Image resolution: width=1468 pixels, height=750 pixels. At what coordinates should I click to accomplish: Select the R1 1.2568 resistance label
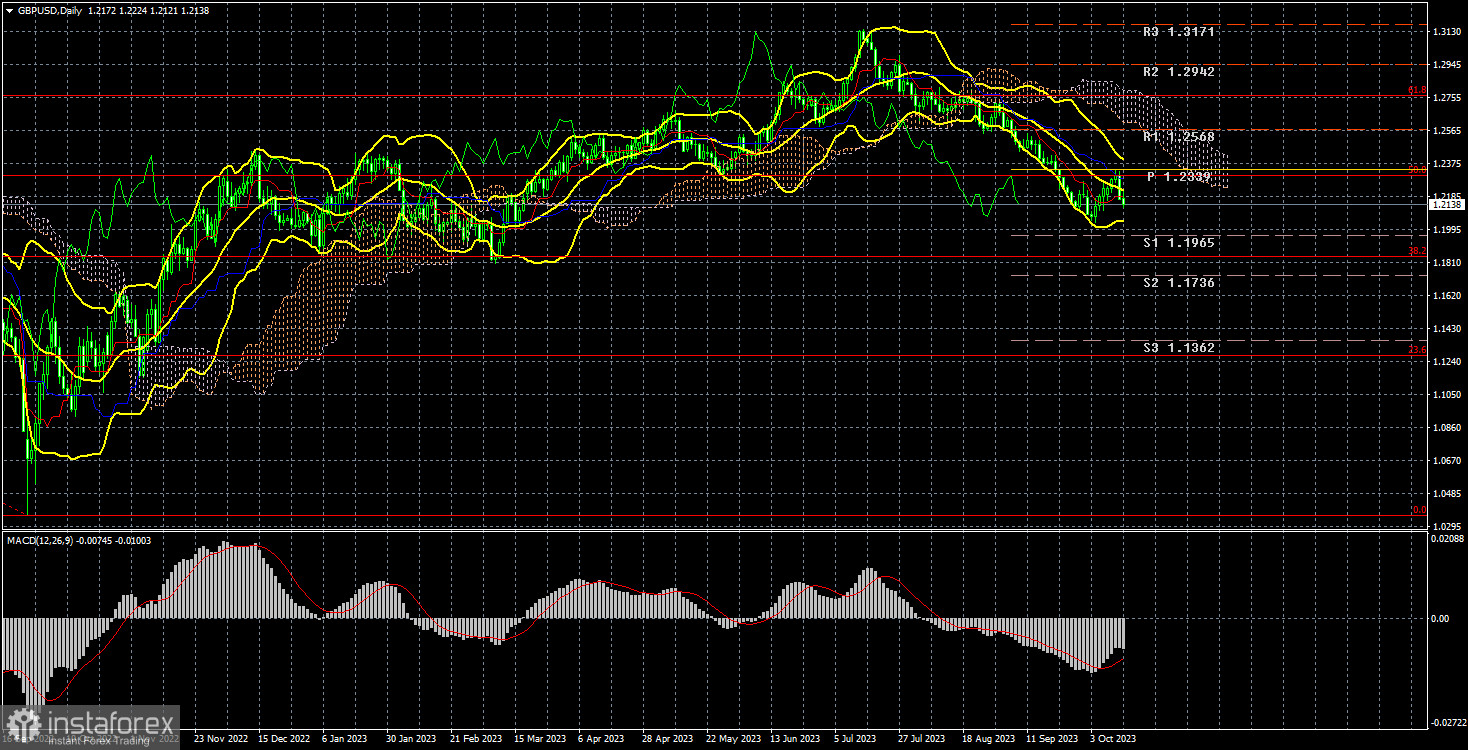pyautogui.click(x=1179, y=136)
